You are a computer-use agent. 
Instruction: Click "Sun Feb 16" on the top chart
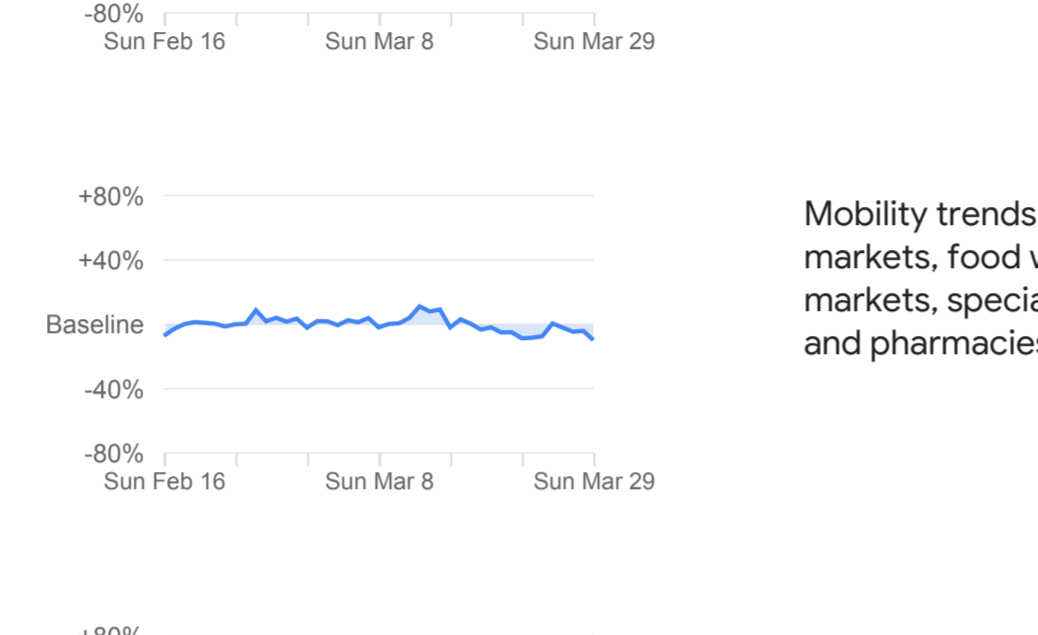[x=164, y=42]
